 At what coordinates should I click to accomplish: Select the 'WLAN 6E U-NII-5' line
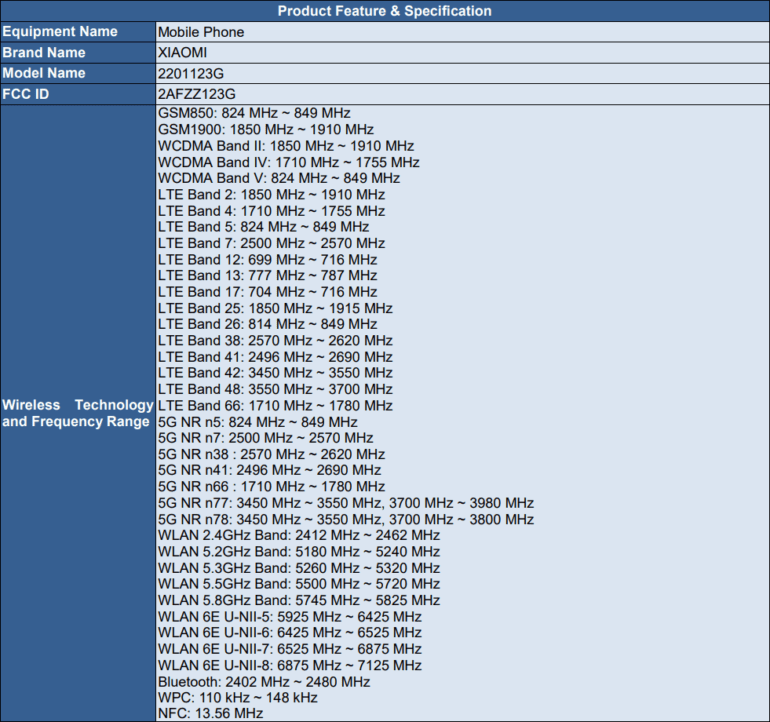point(290,616)
